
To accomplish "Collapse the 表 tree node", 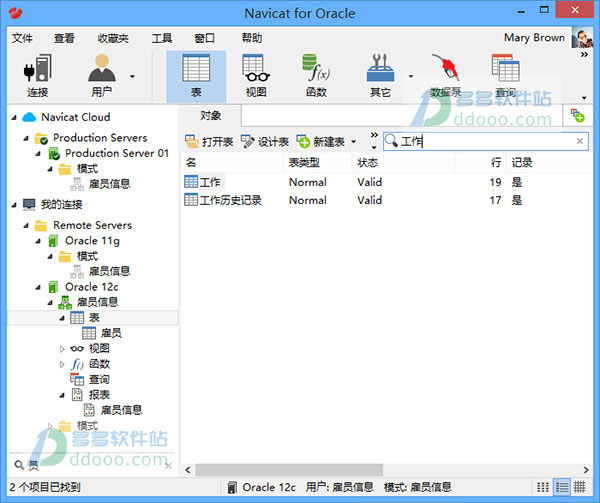I will click(x=62, y=318).
